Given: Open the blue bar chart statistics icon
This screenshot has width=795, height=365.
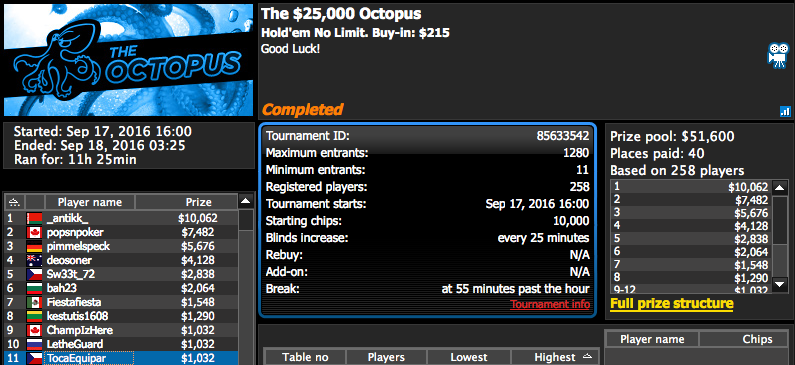Looking at the screenshot, I should click(x=785, y=112).
